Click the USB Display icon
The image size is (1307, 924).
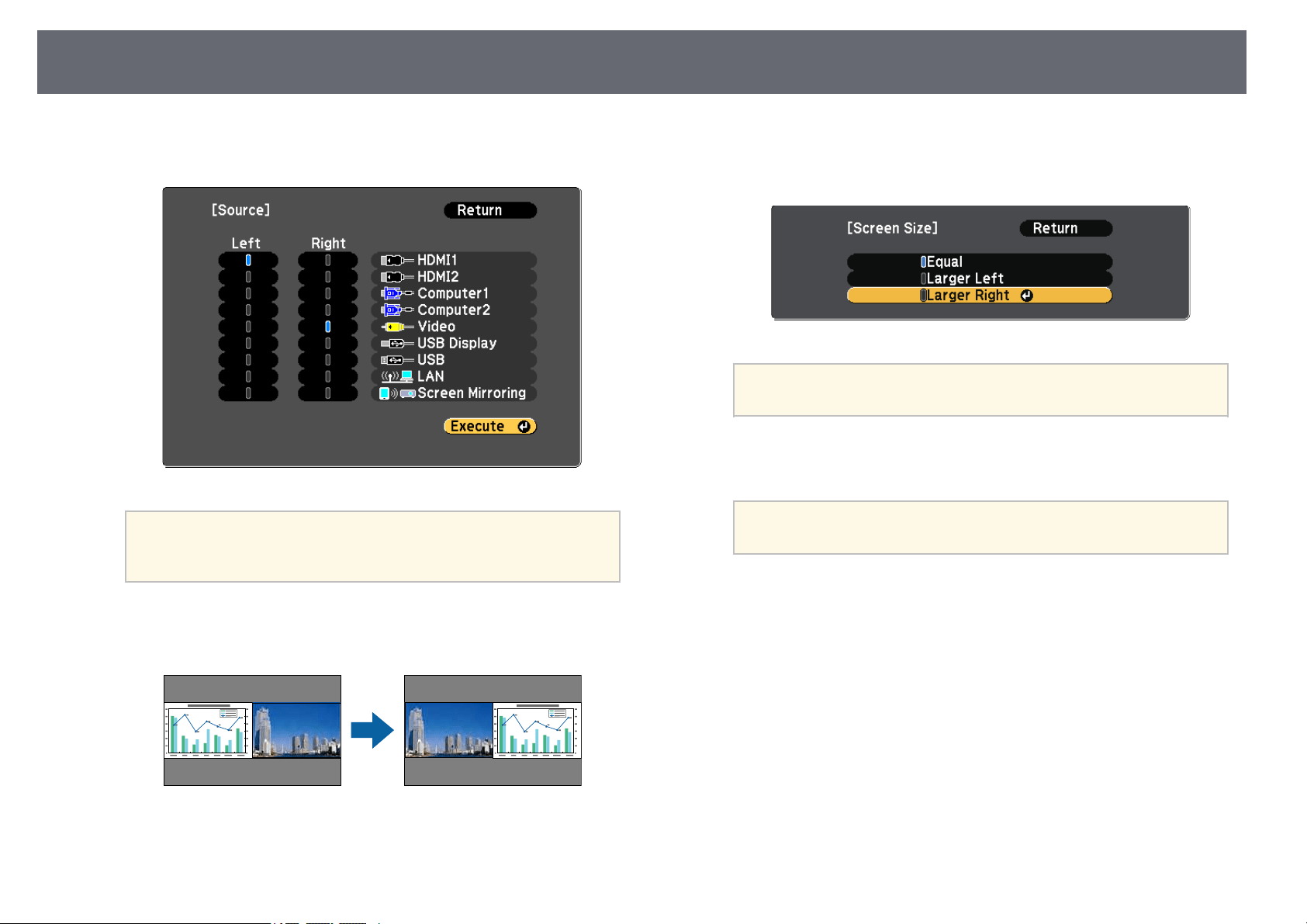[x=397, y=344]
